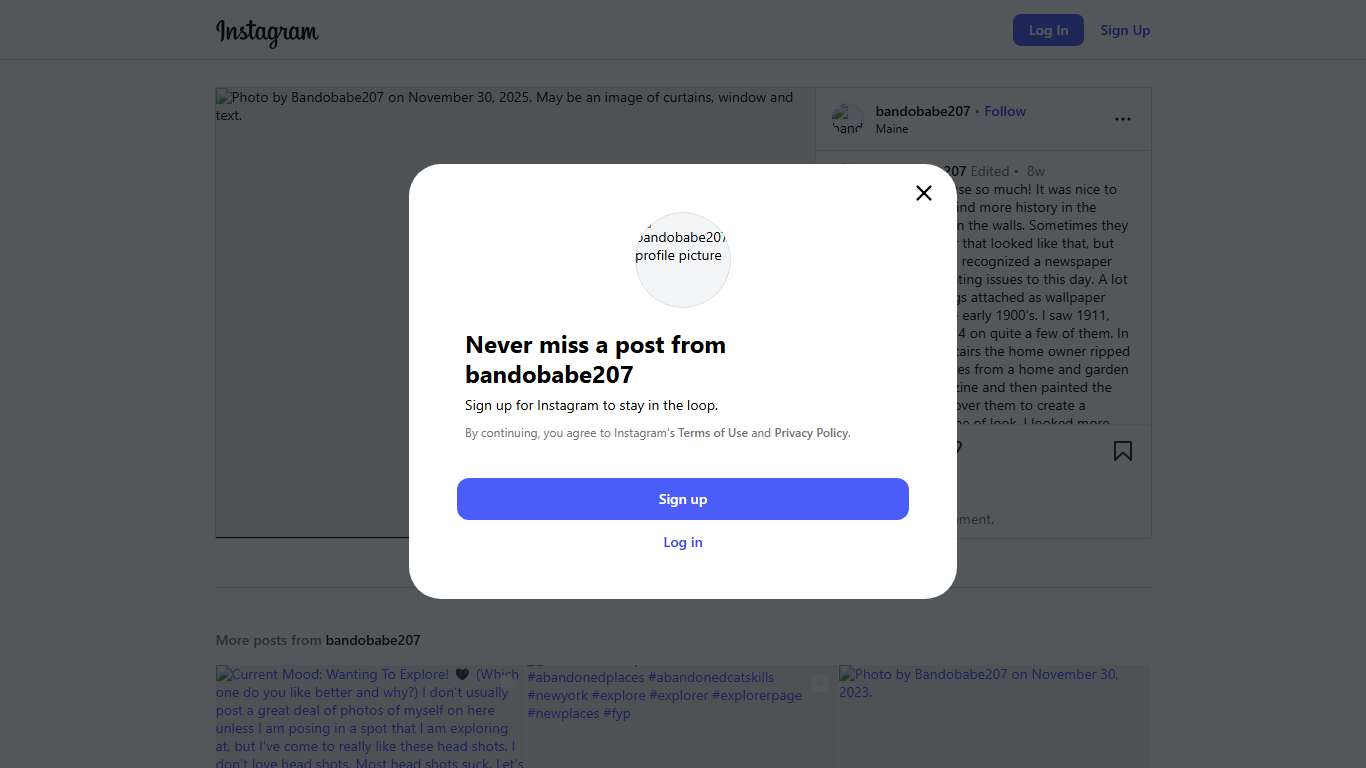Click the small avatar beside the post username

(x=848, y=120)
